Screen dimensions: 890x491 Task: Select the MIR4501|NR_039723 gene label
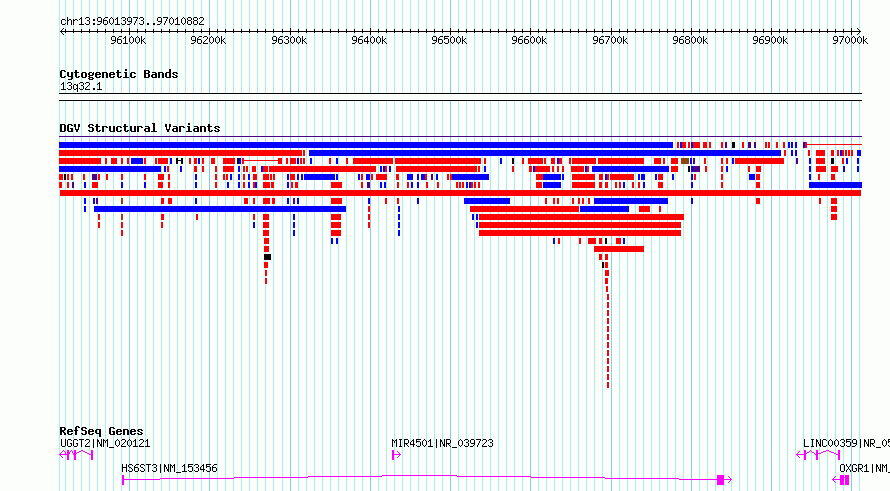pos(442,443)
